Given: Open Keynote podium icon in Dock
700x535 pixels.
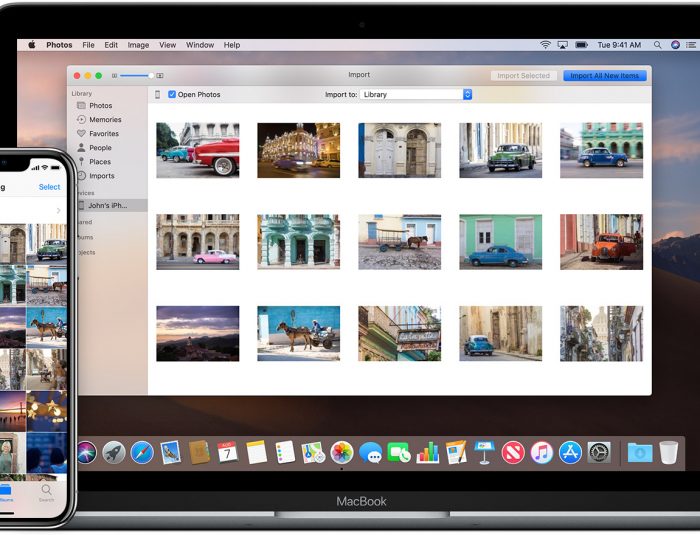Looking at the screenshot, I should 485,452.
